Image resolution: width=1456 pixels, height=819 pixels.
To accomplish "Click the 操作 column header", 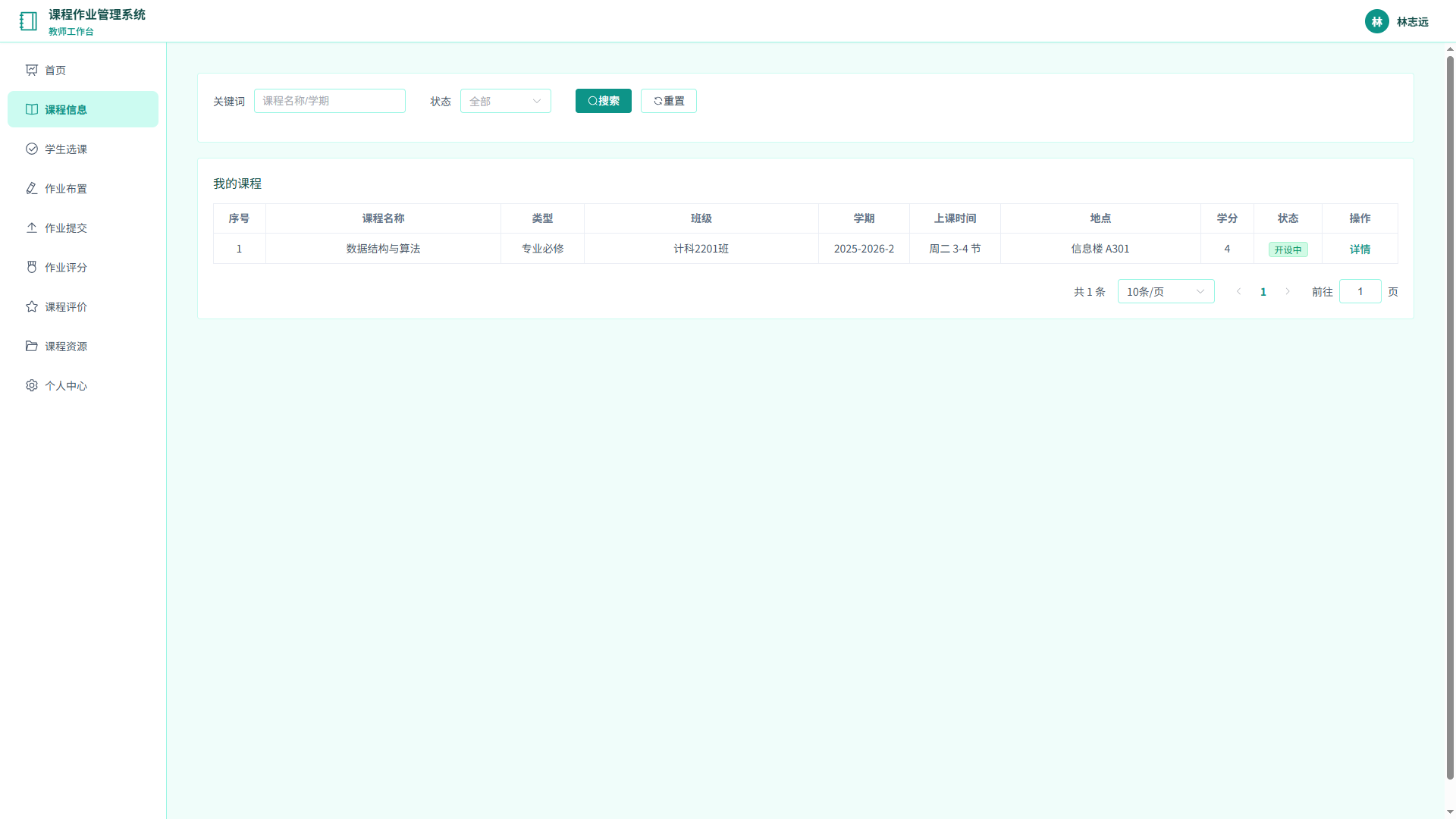I will click(x=1360, y=218).
